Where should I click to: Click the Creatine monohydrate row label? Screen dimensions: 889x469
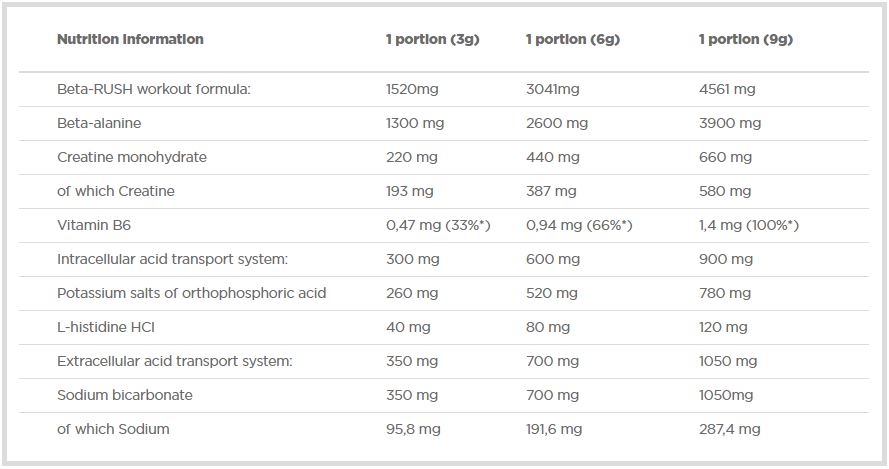click(132, 157)
